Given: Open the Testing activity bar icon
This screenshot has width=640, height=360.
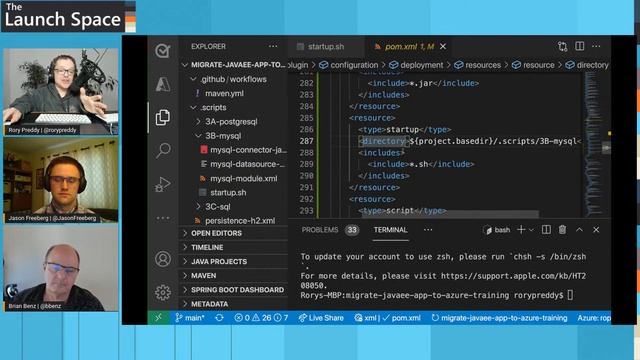Looking at the screenshot, I should tap(163, 51).
